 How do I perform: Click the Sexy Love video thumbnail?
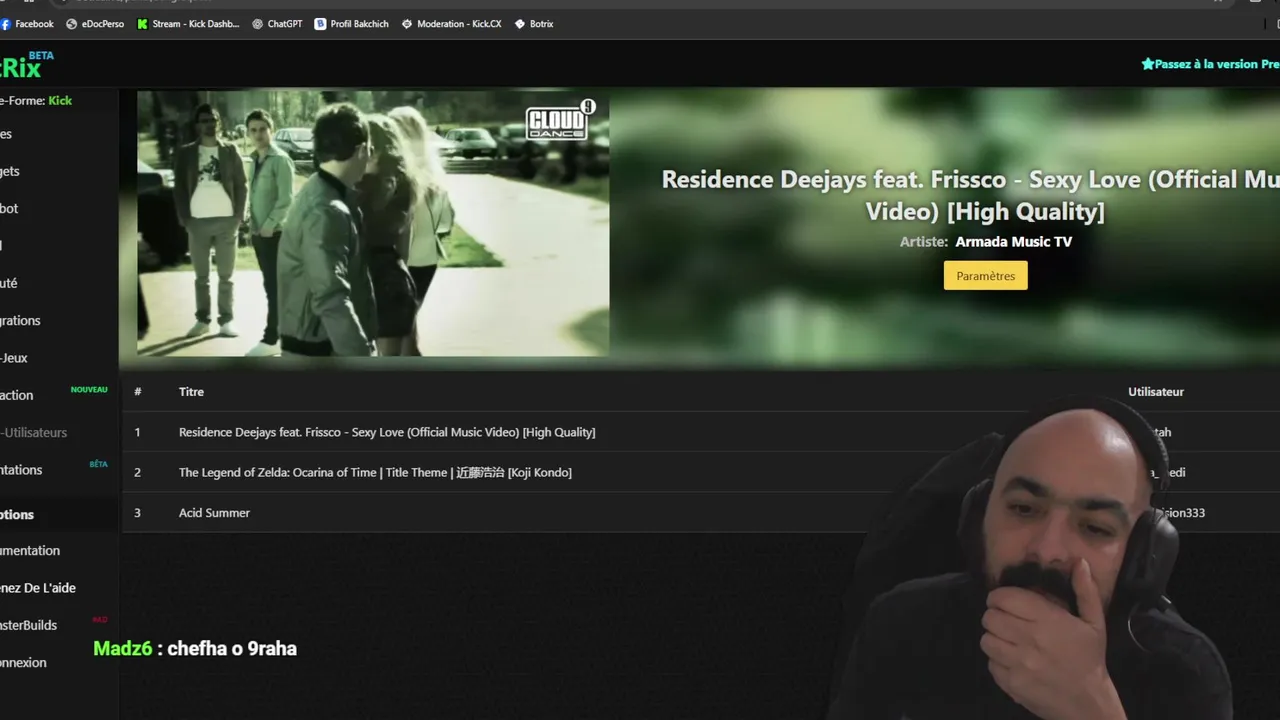point(373,224)
